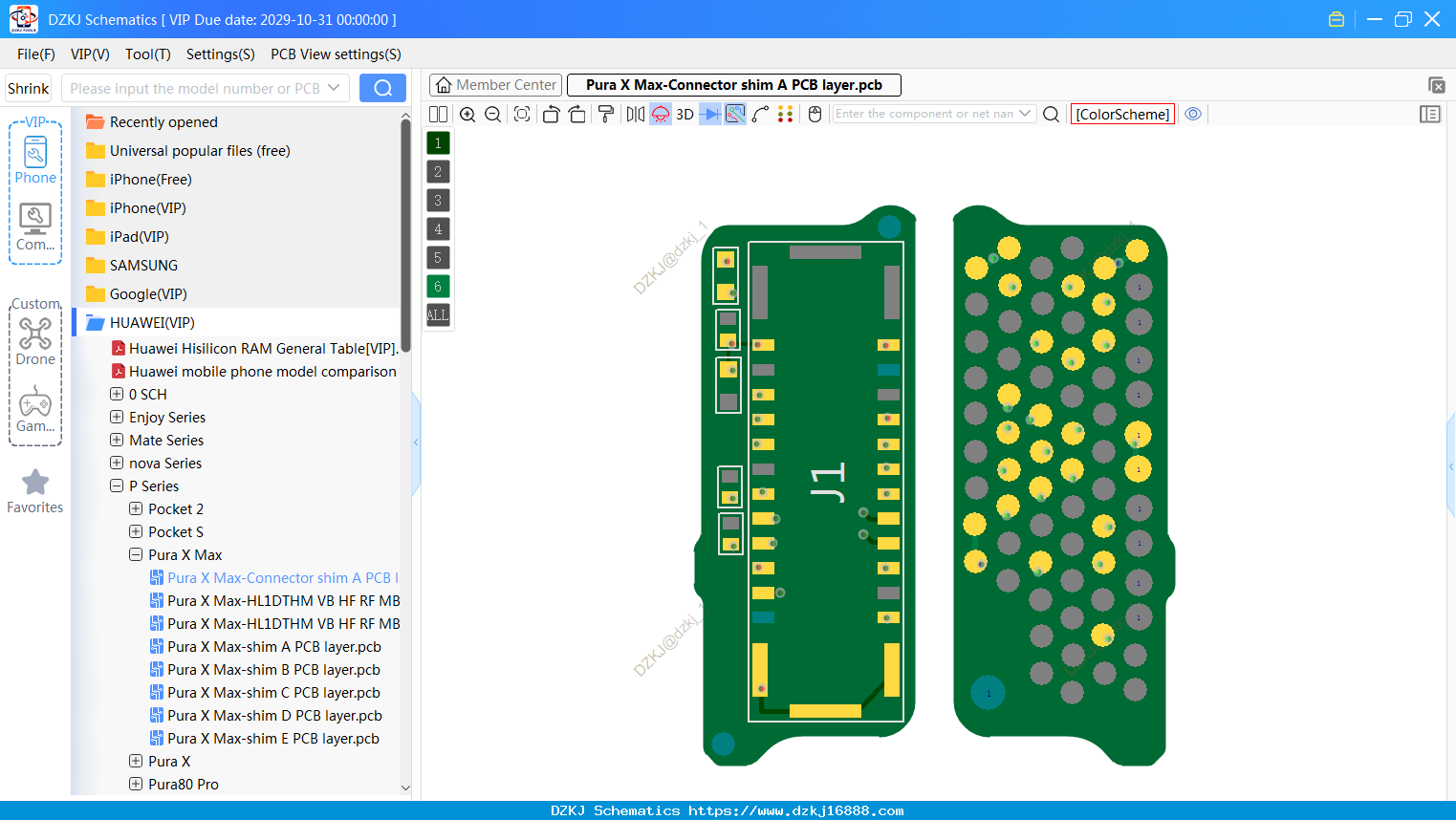Open the component or net name dropdown
The height and width of the screenshot is (820, 1456).
point(1025,113)
